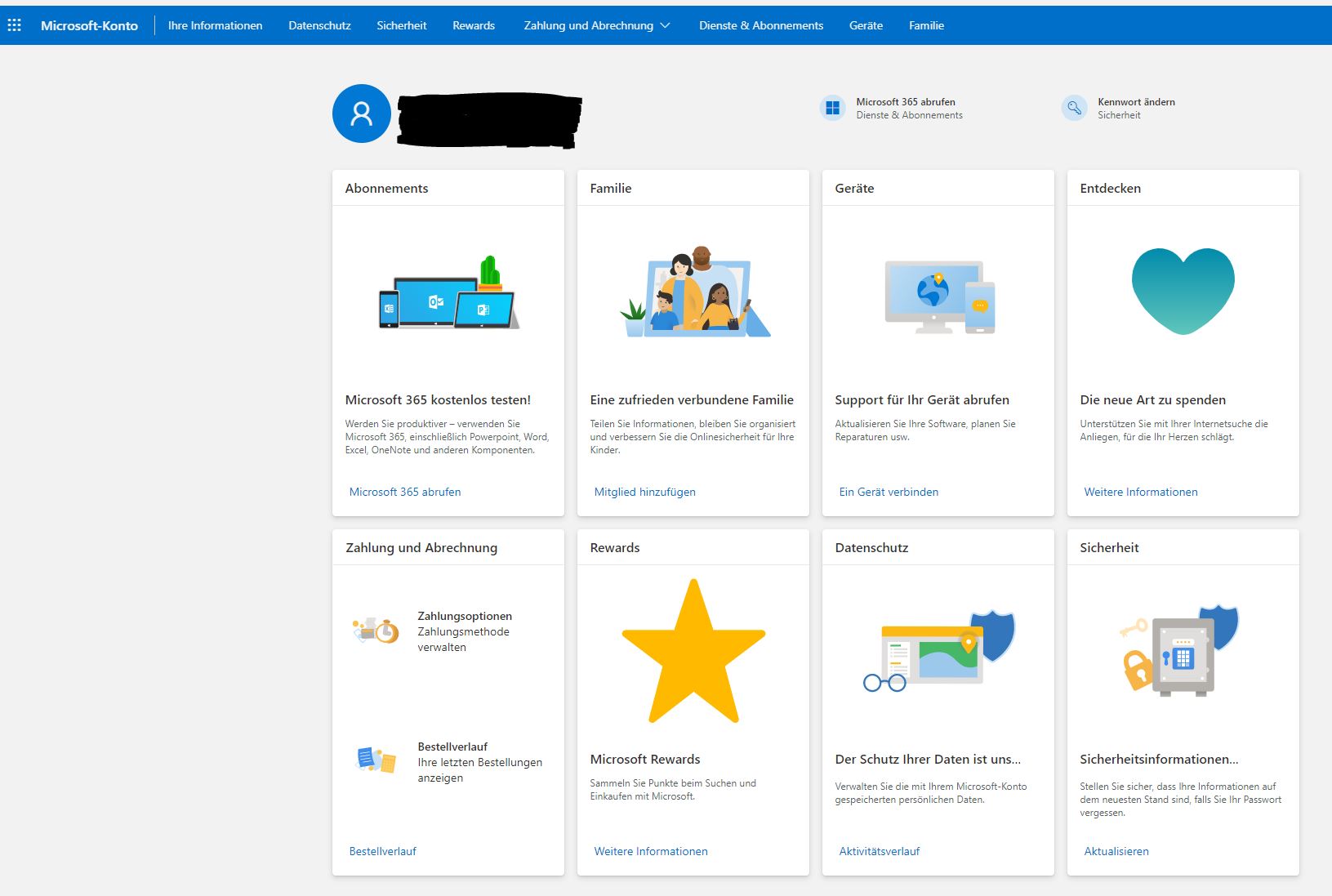Open Weitere Informationen in Rewards card
Screen dimensions: 1332x896
tap(651, 851)
